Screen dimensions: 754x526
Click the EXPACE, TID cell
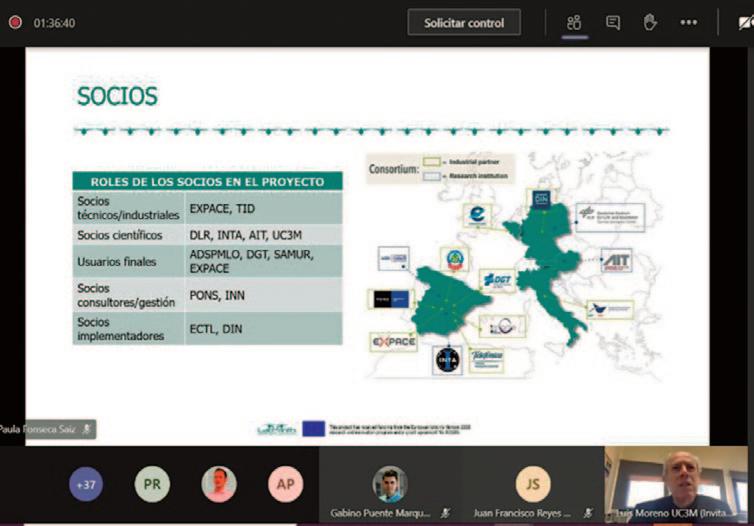[x=264, y=208]
